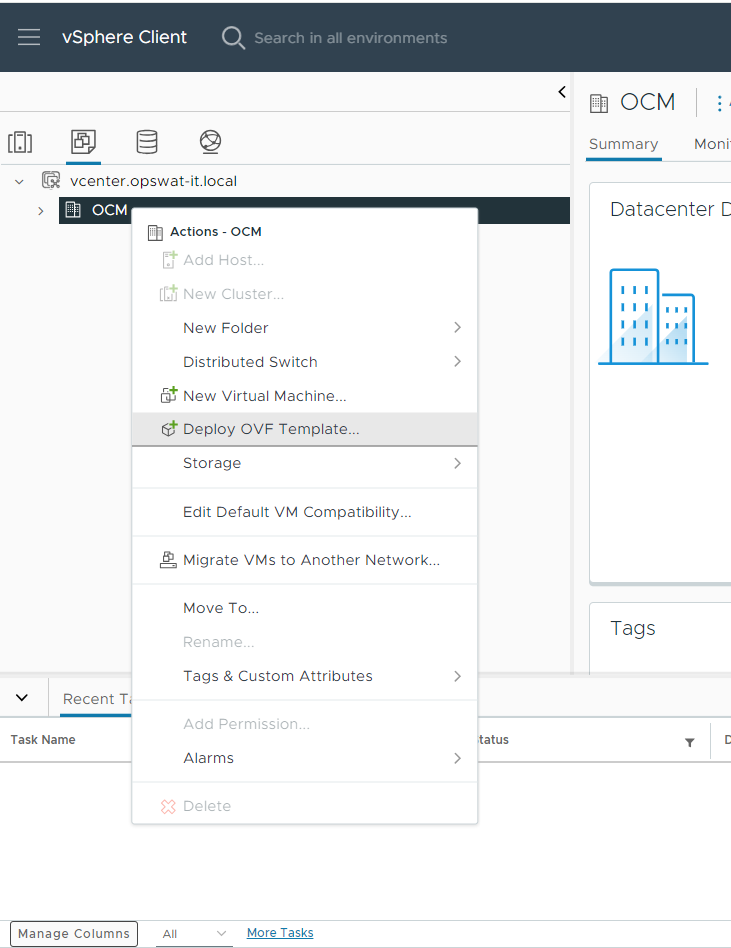This screenshot has width=731, height=948.
Task: Click the Deploy OVF Template icon
Action: [169, 428]
